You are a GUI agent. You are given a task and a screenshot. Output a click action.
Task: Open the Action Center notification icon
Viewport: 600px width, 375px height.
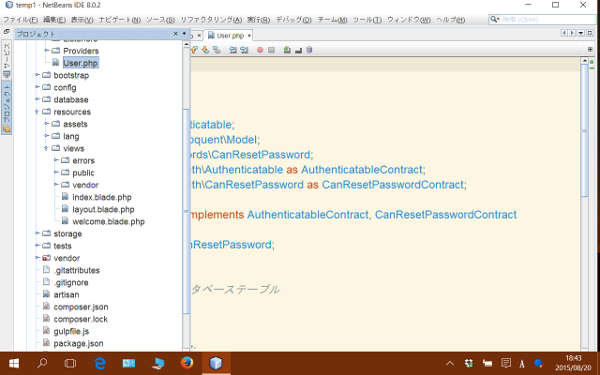click(x=506, y=363)
